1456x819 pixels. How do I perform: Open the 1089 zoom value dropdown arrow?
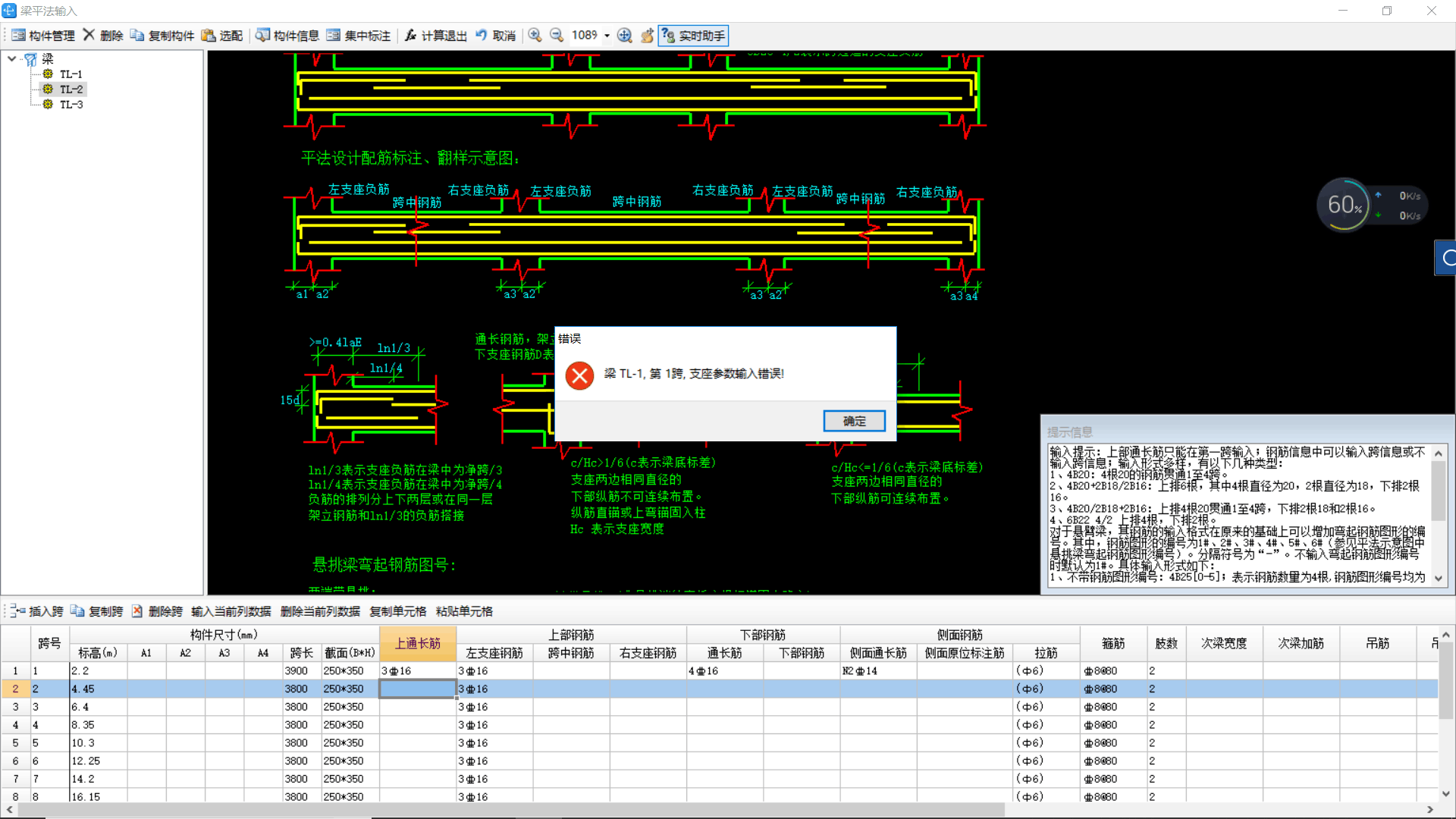point(607,36)
